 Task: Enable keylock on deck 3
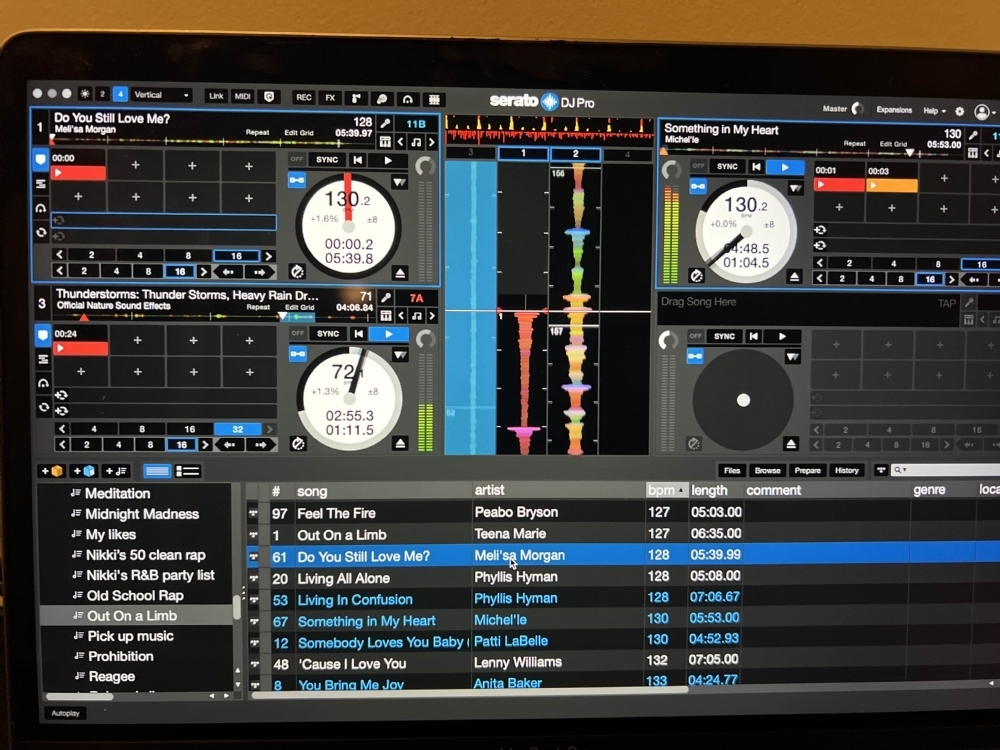pyautogui.click(x=297, y=353)
